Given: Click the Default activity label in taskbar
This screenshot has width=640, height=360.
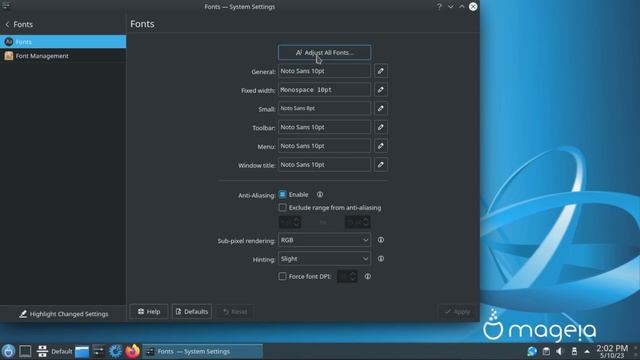Looking at the screenshot, I should (62, 351).
